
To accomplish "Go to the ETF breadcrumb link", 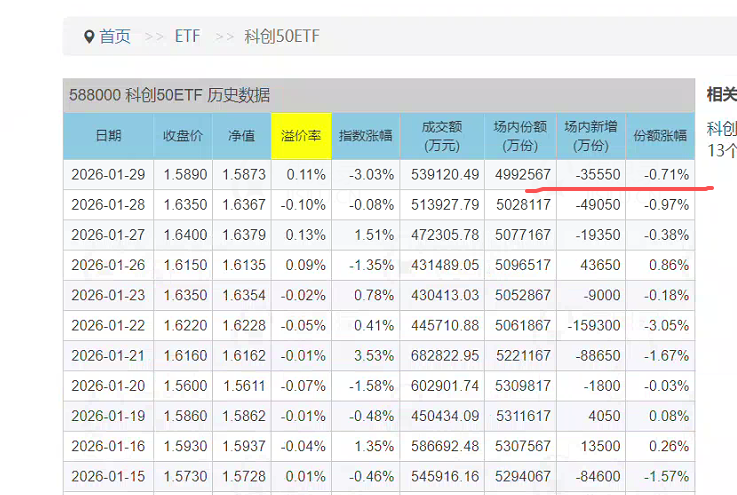I will pos(187,37).
